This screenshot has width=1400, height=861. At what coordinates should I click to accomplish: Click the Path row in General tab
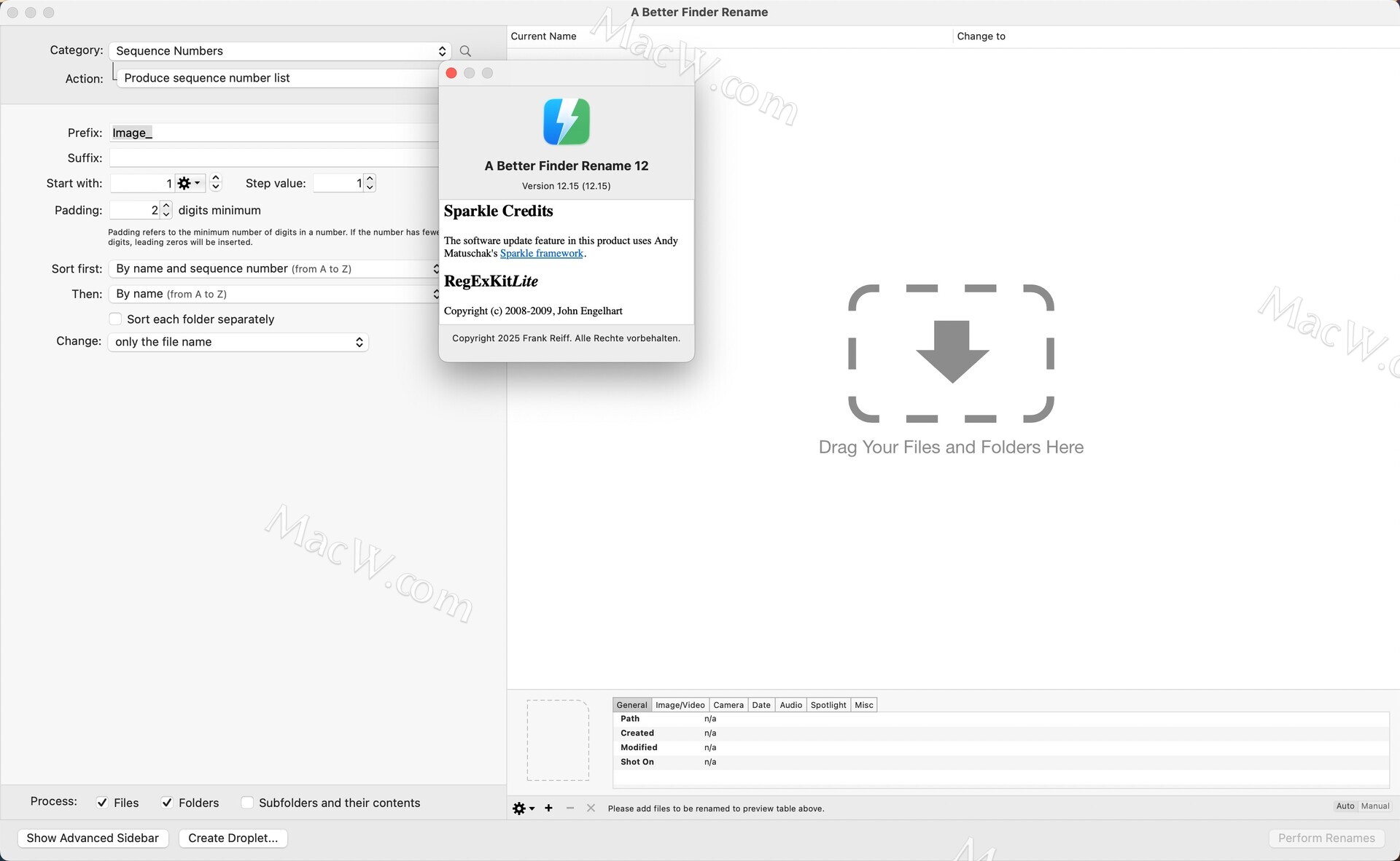[1000, 719]
